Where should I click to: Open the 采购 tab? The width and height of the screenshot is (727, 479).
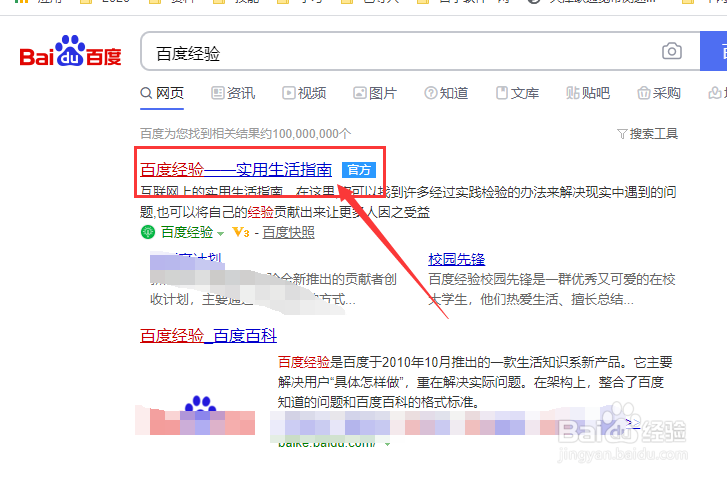(659, 93)
